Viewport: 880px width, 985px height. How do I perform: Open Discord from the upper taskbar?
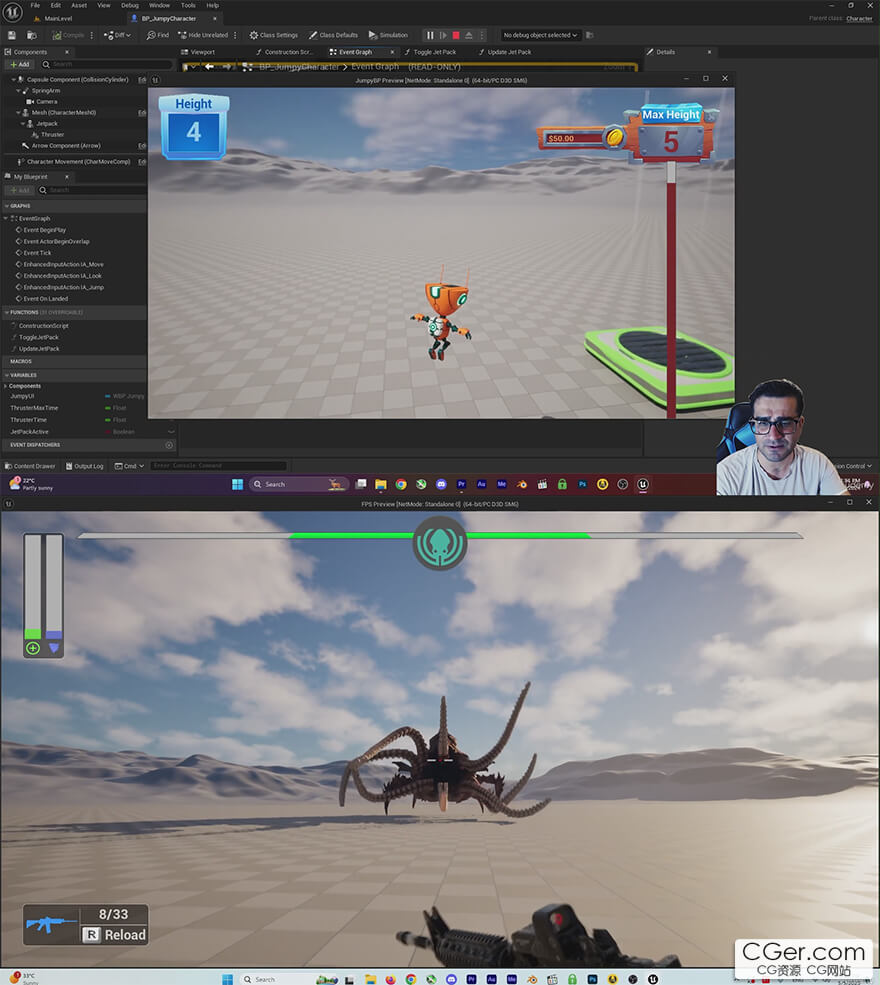(441, 484)
